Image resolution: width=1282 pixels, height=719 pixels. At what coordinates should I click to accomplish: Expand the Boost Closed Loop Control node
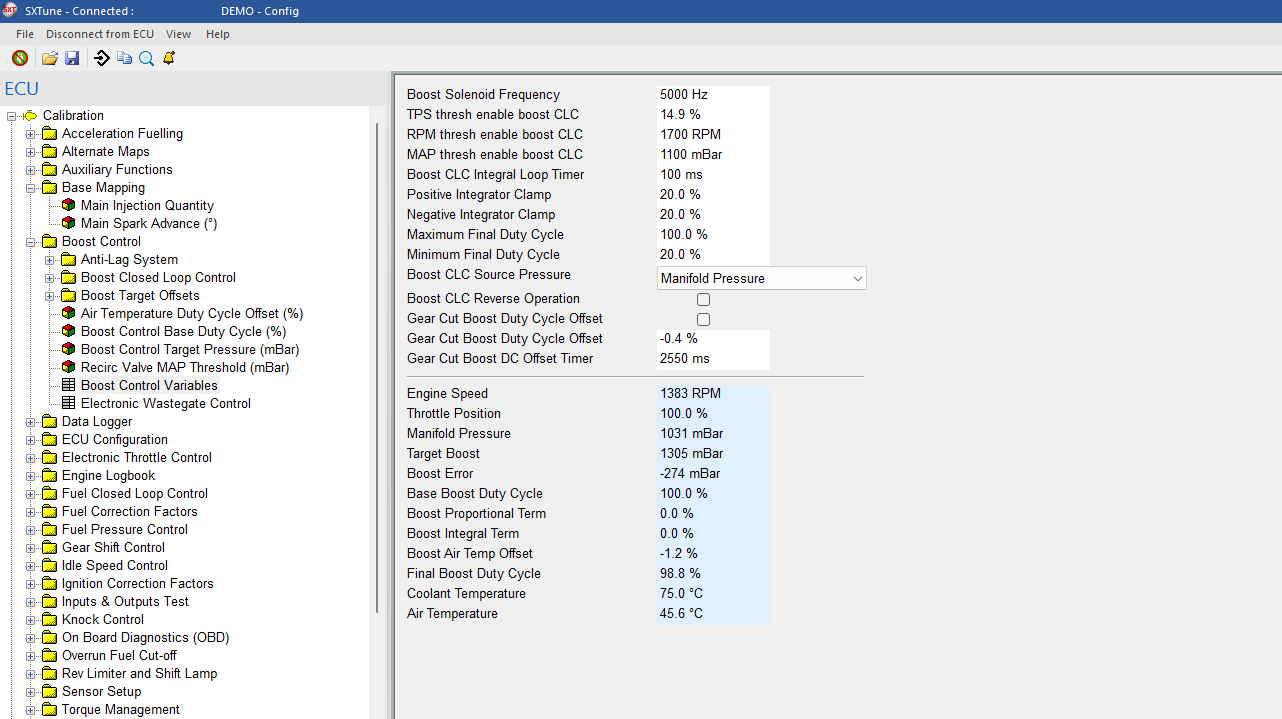click(49, 277)
